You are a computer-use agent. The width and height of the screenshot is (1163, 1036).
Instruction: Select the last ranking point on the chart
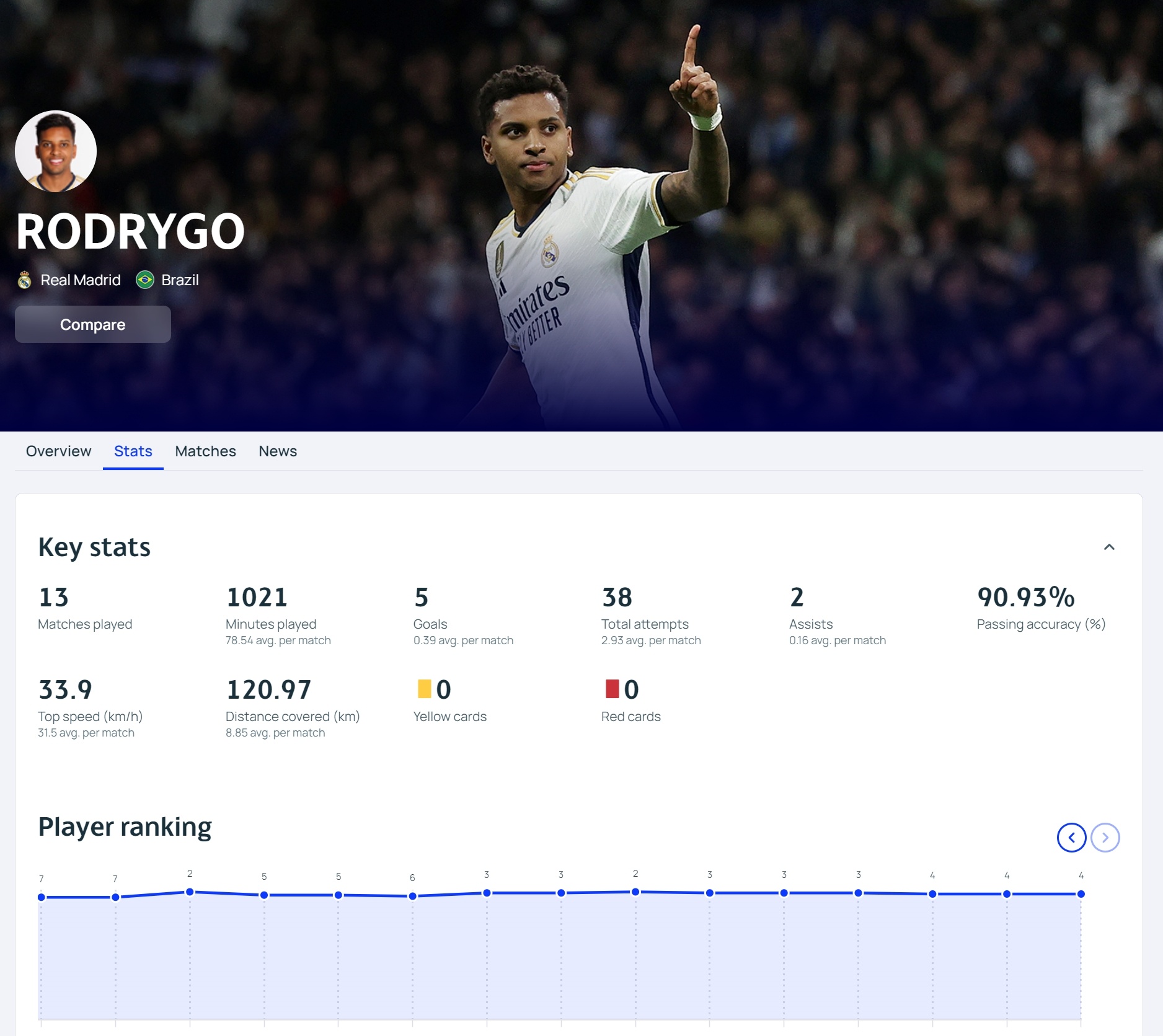pos(1081,894)
